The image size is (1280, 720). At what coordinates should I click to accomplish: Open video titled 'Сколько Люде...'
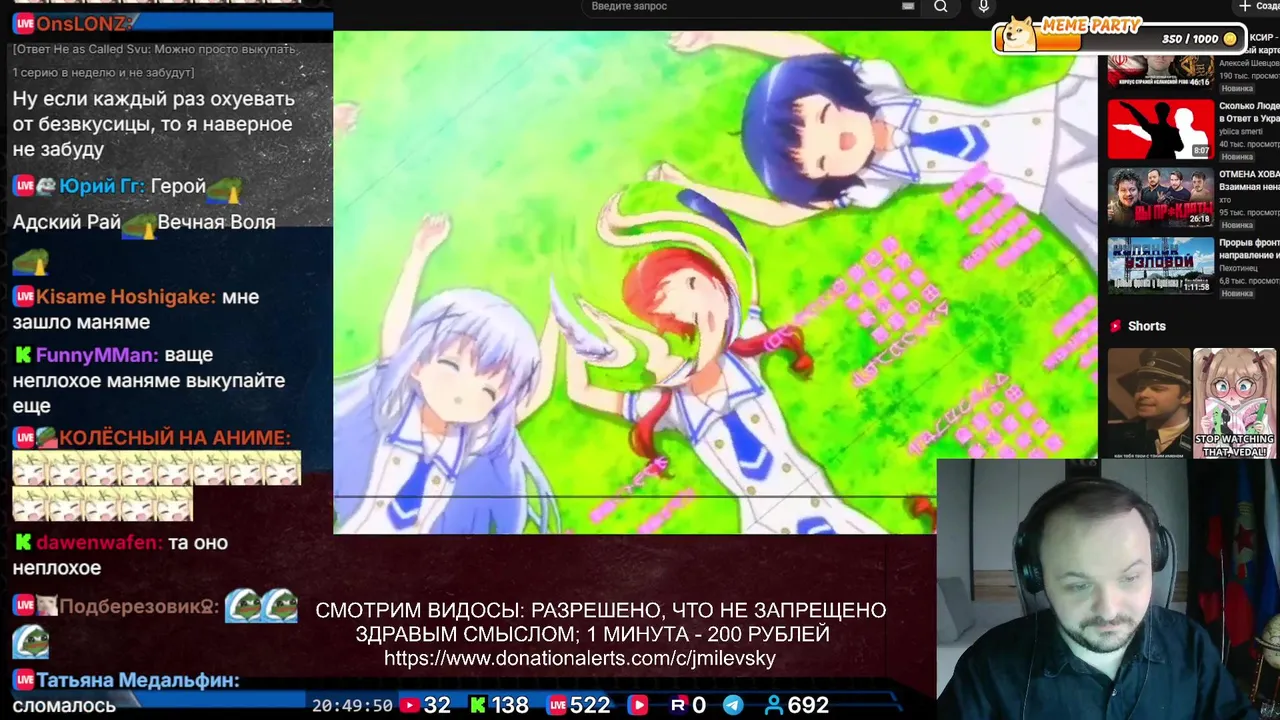point(1249,111)
